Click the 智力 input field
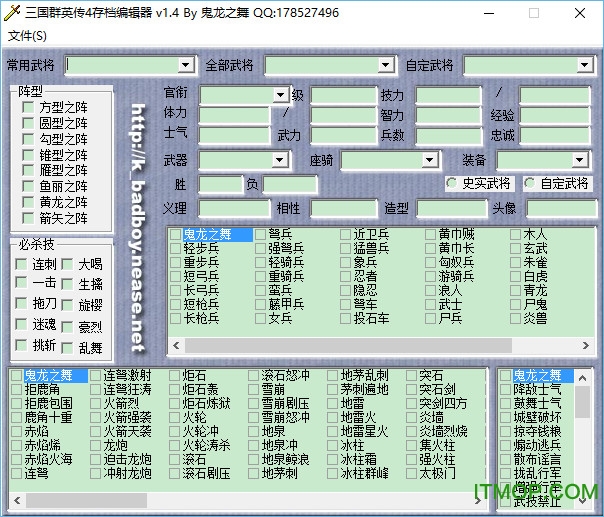 tap(448, 115)
